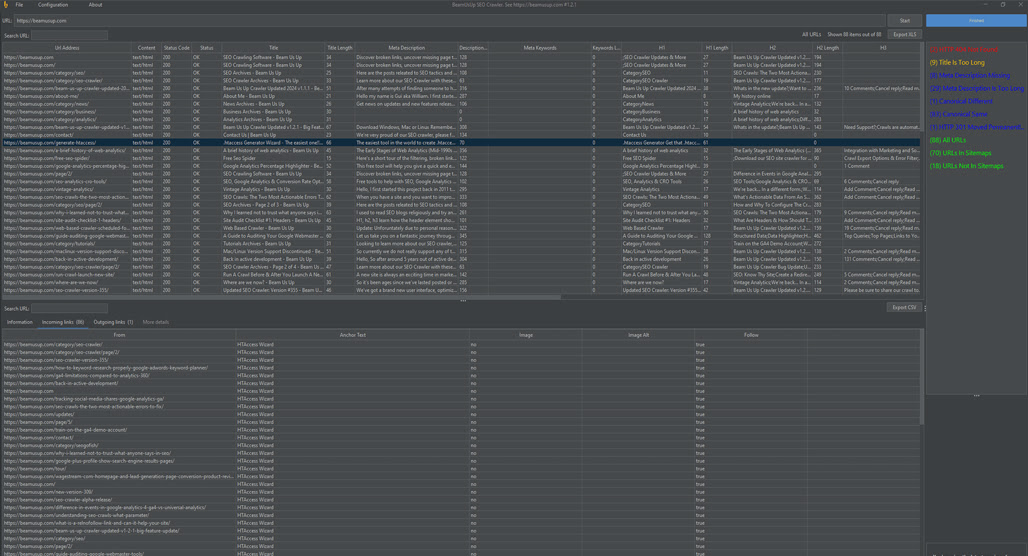Image resolution: width=1028 pixels, height=556 pixels.
Task: Click the Export XLS button
Action: point(905,34)
